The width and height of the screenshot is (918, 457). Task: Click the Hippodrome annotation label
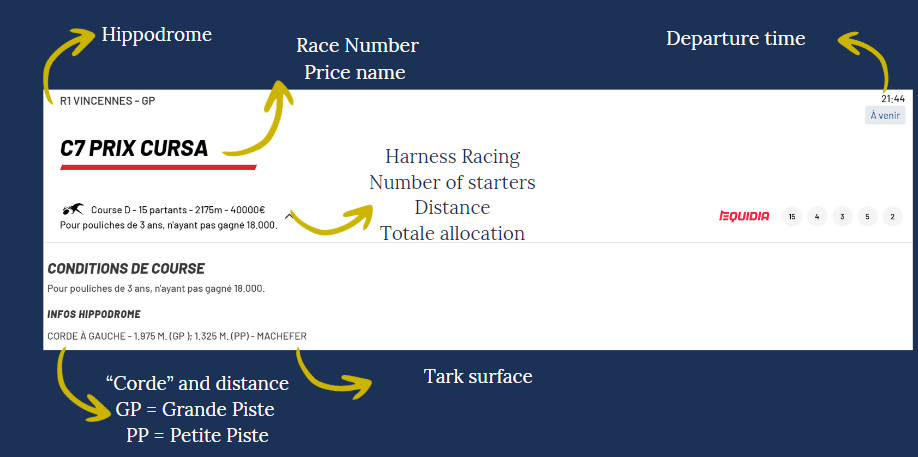[156, 35]
